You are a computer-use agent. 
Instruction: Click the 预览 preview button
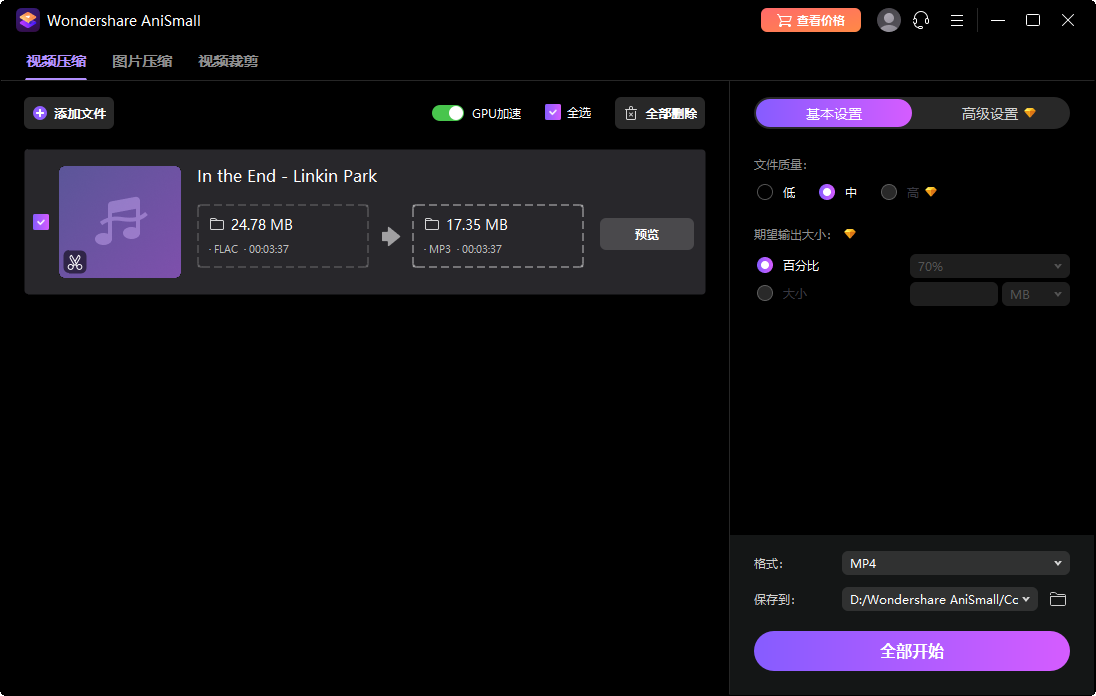[x=647, y=234]
